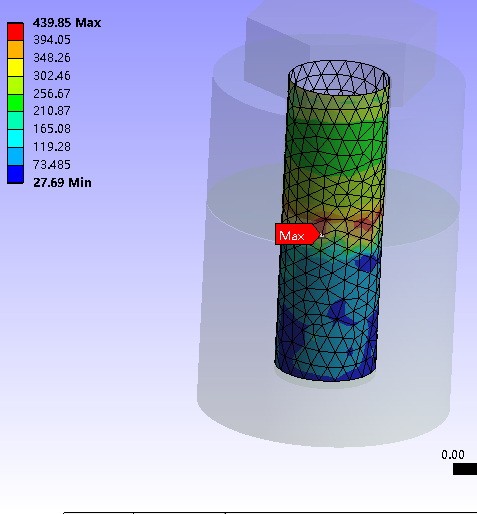Select the cyan legend color band
This screenshot has width=477, height=514.
tap(15, 139)
